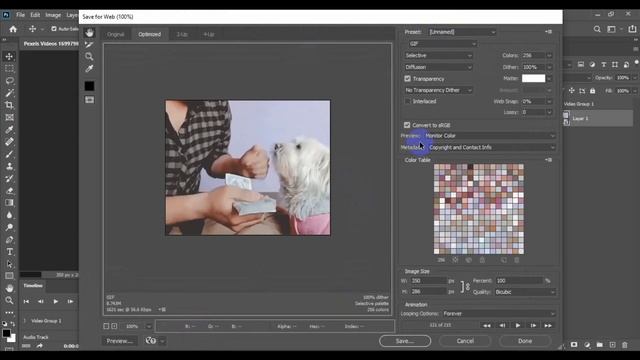Screen dimensions: 640x360
Task: Select the Path Selection tool
Action: tap(9, 264)
